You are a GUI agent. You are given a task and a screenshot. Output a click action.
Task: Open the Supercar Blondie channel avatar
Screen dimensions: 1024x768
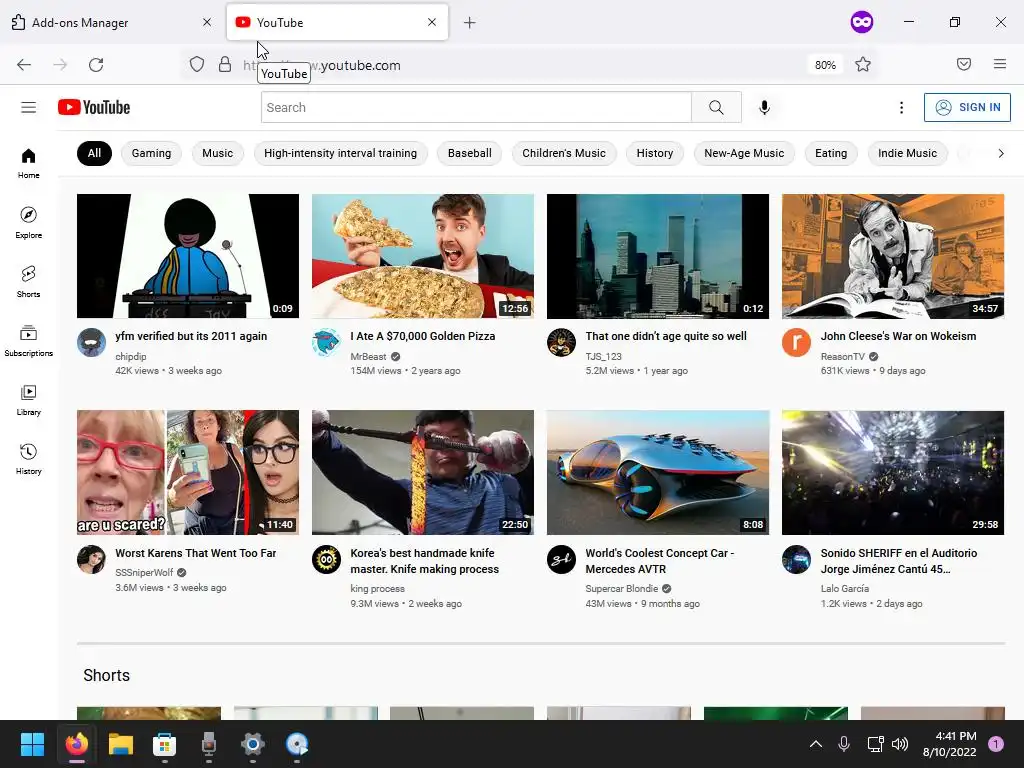tap(561, 559)
